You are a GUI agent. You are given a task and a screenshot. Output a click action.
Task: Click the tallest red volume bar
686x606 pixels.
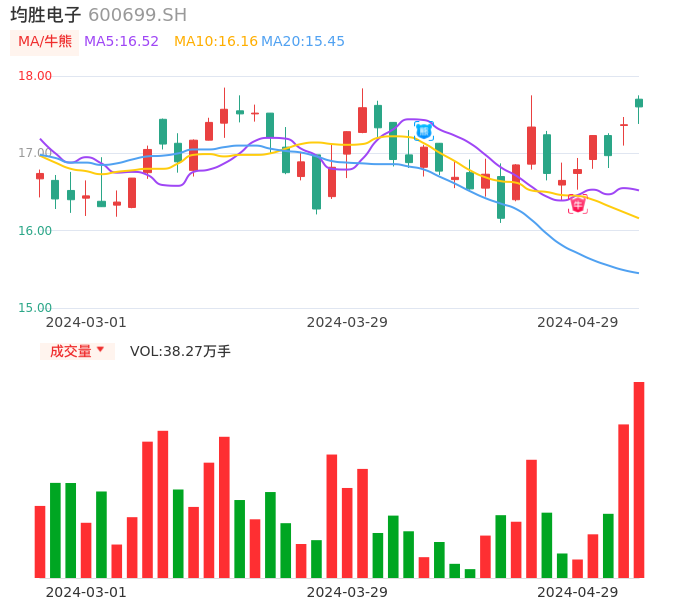click(639, 479)
